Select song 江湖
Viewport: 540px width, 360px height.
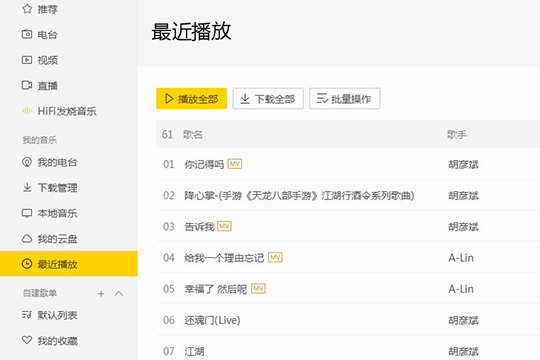(x=194, y=351)
